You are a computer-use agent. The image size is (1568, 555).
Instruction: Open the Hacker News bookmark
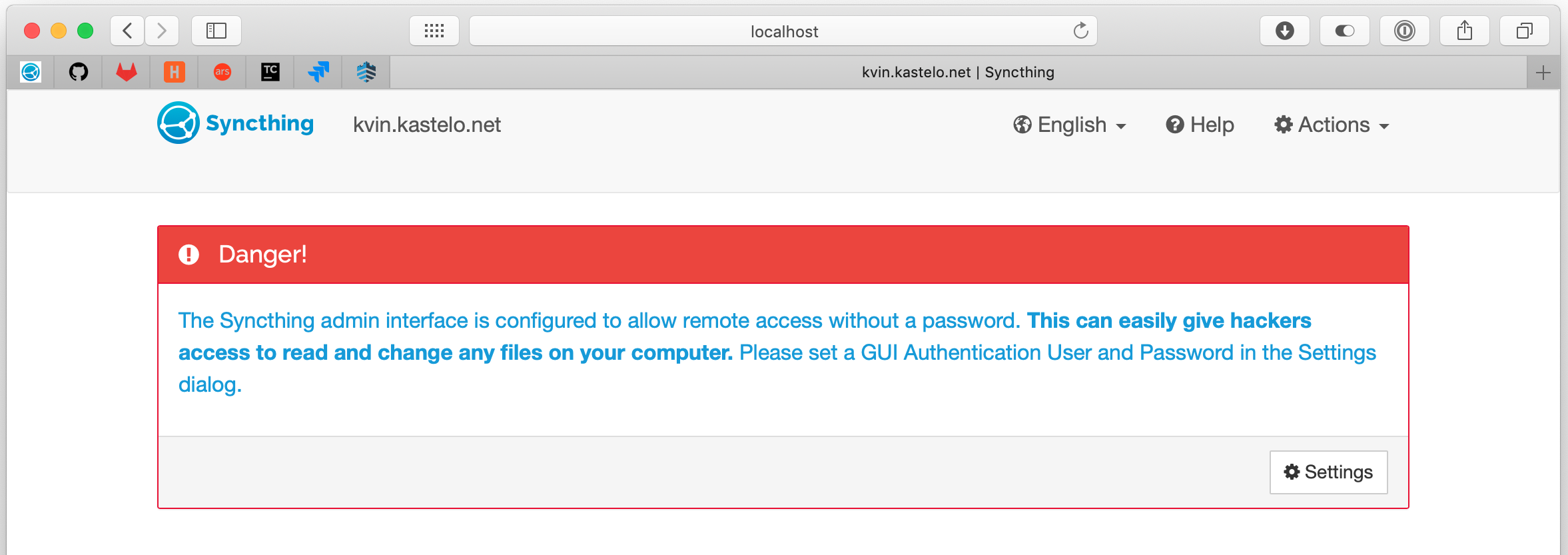(175, 72)
